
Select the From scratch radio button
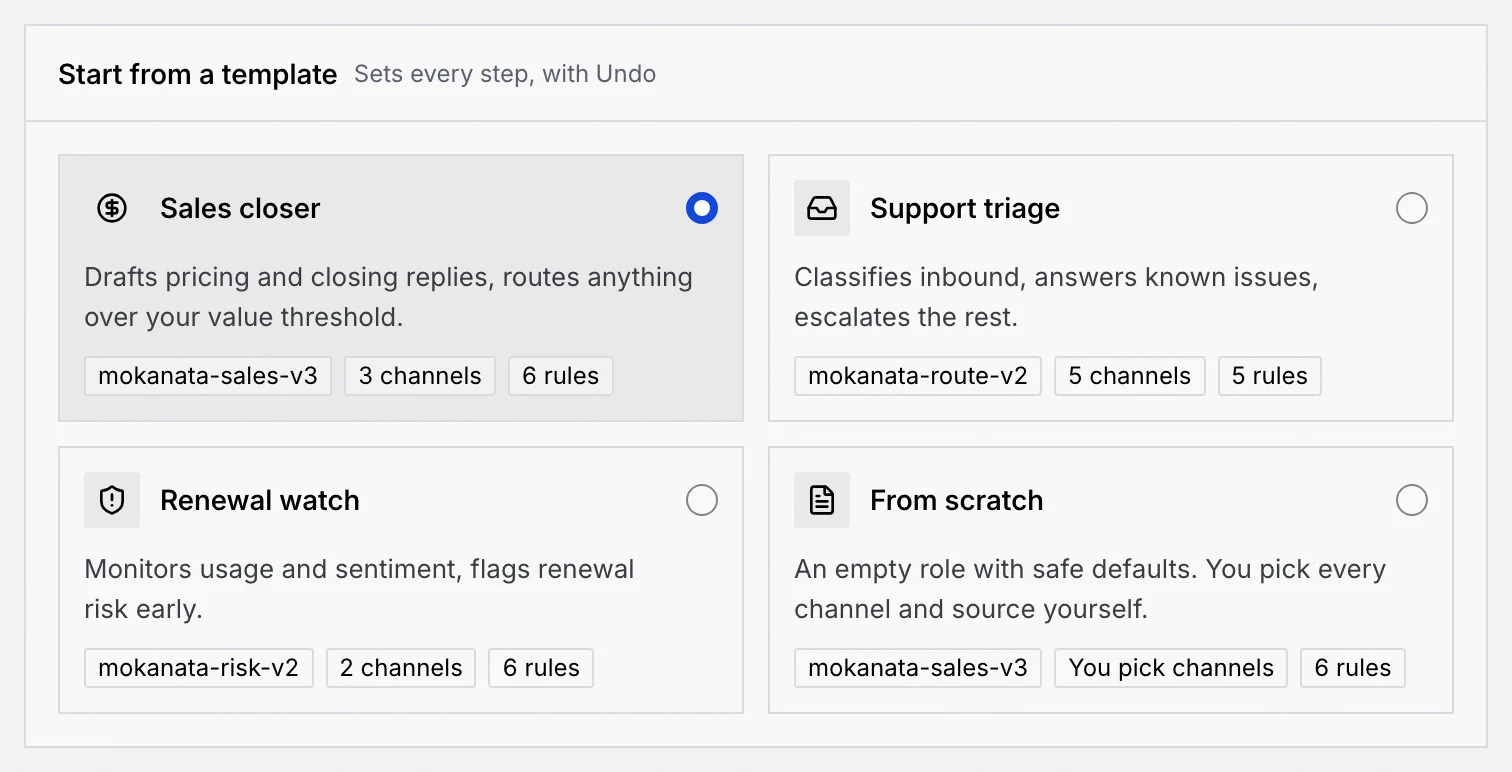(x=1412, y=500)
